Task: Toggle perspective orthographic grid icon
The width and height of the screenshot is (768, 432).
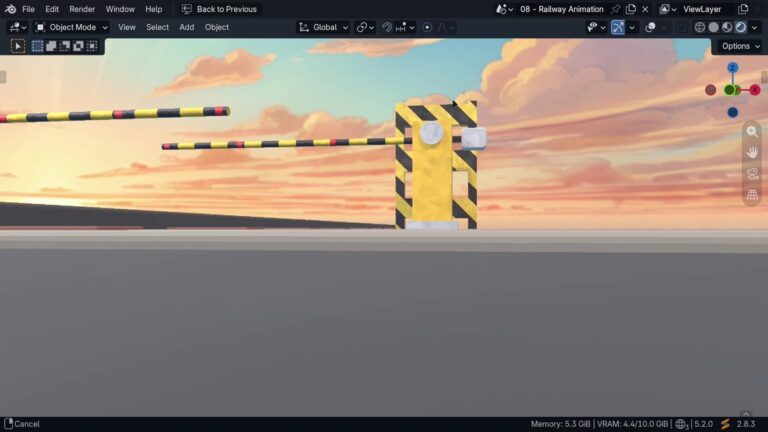Action: click(752, 194)
